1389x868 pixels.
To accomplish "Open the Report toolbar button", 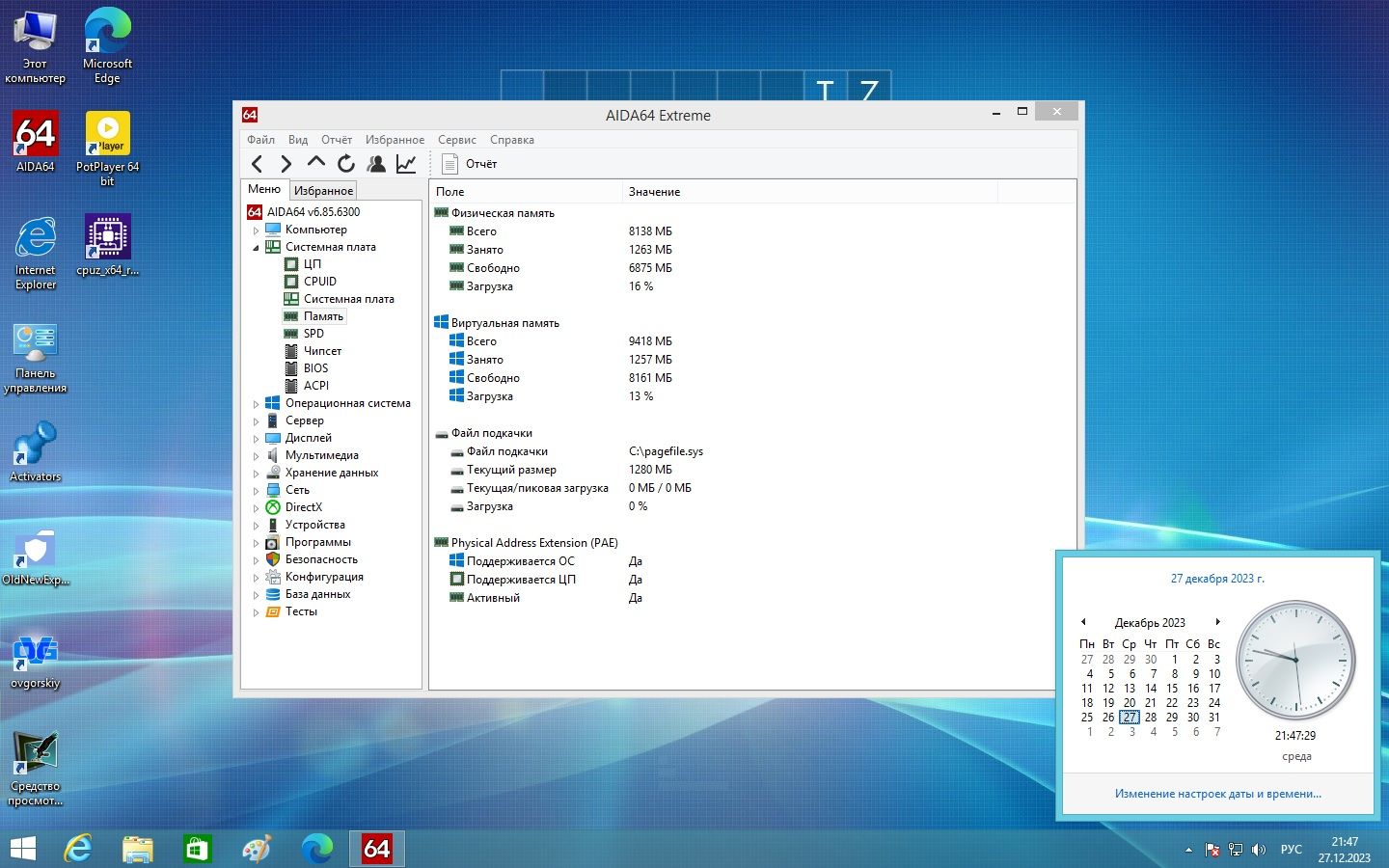I will [x=470, y=164].
